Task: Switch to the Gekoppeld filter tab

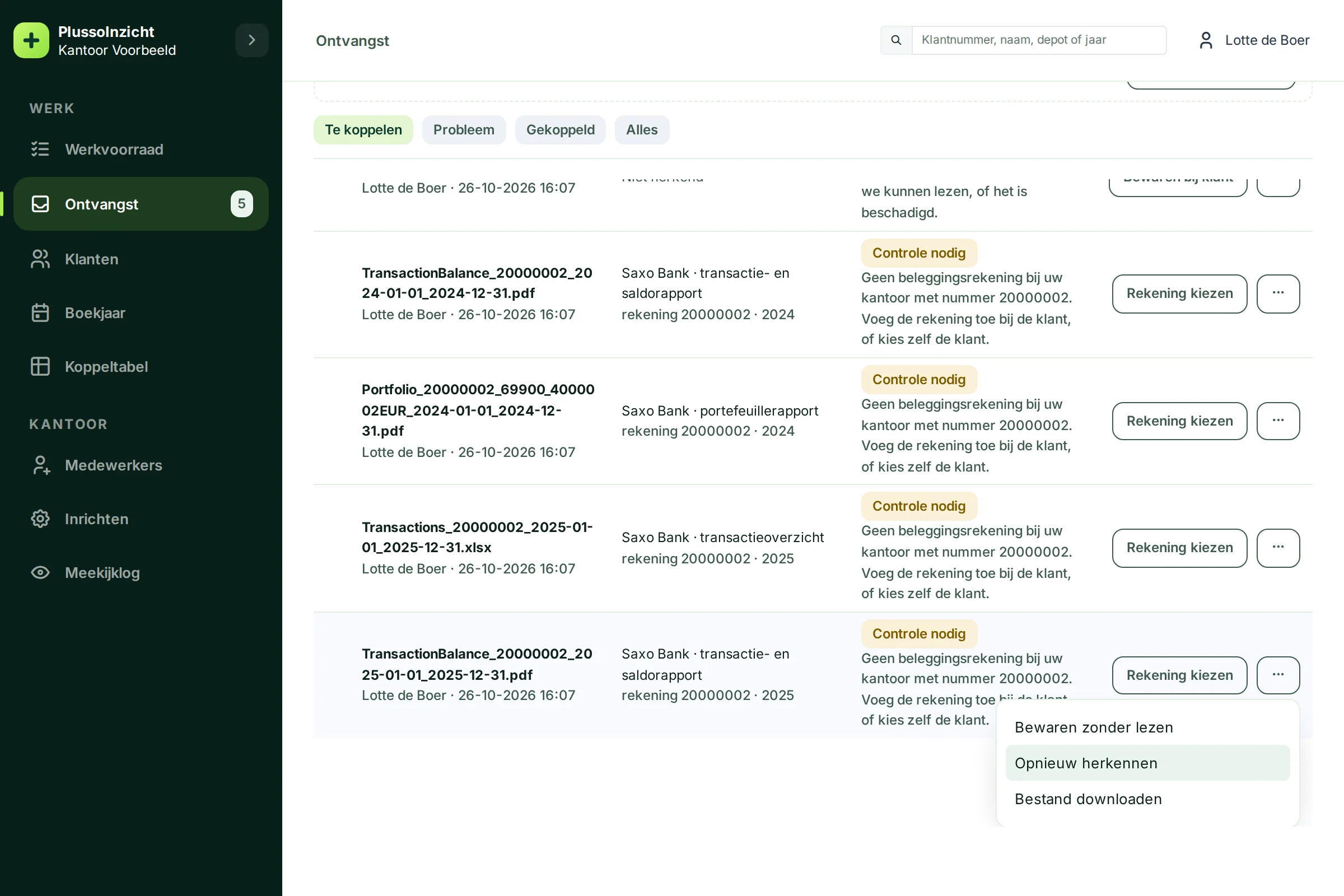Action: tap(560, 130)
